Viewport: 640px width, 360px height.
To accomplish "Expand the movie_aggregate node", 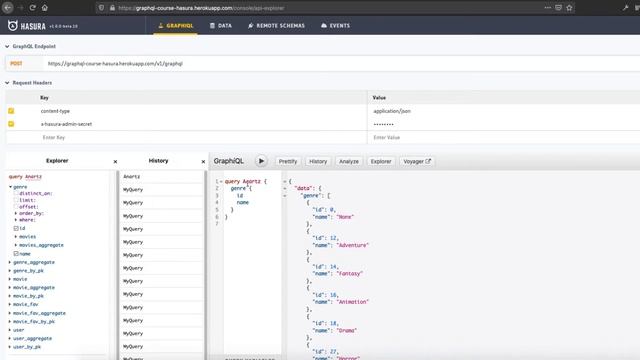I will [10, 288].
